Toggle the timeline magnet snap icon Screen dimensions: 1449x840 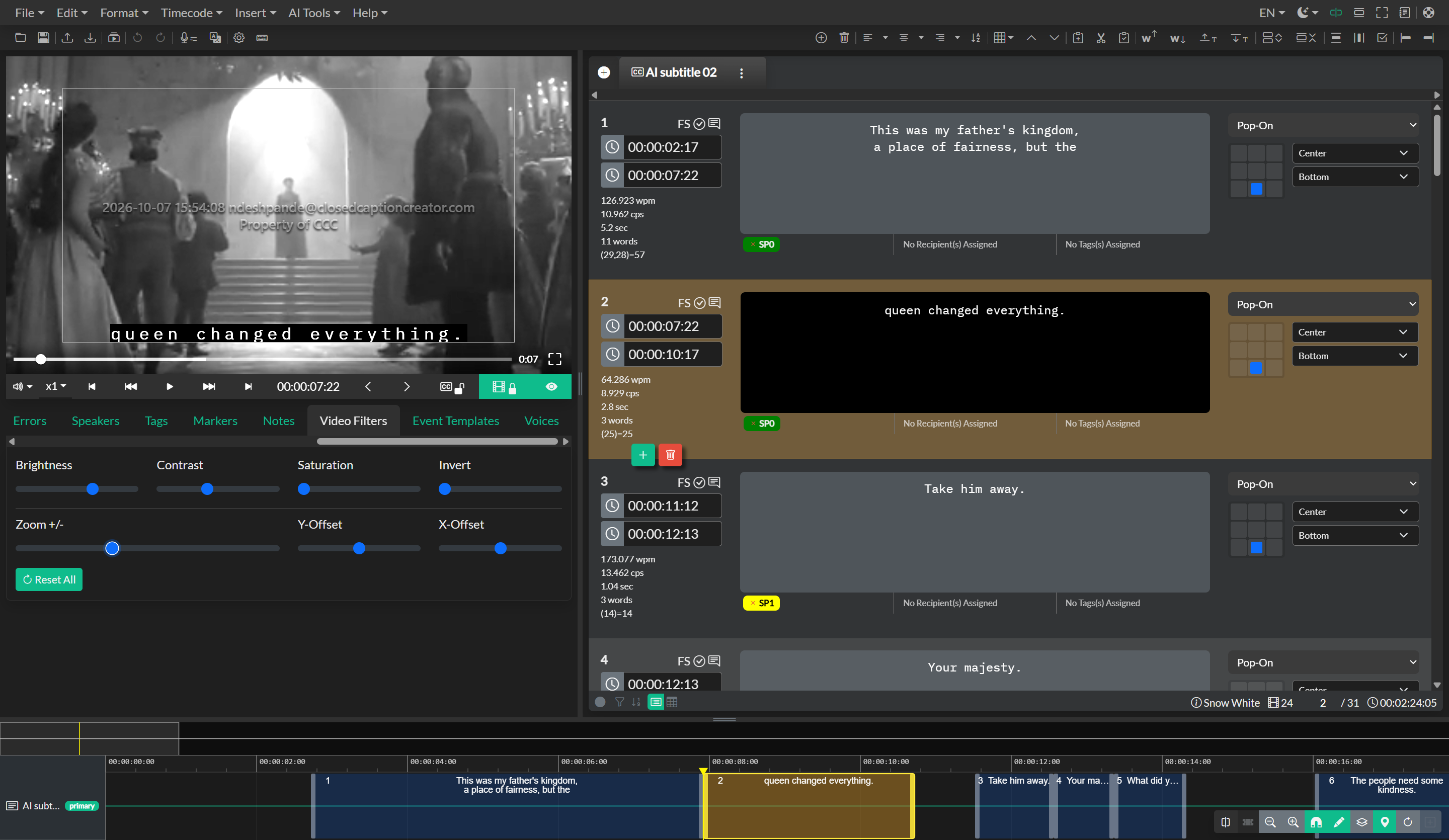(1316, 822)
